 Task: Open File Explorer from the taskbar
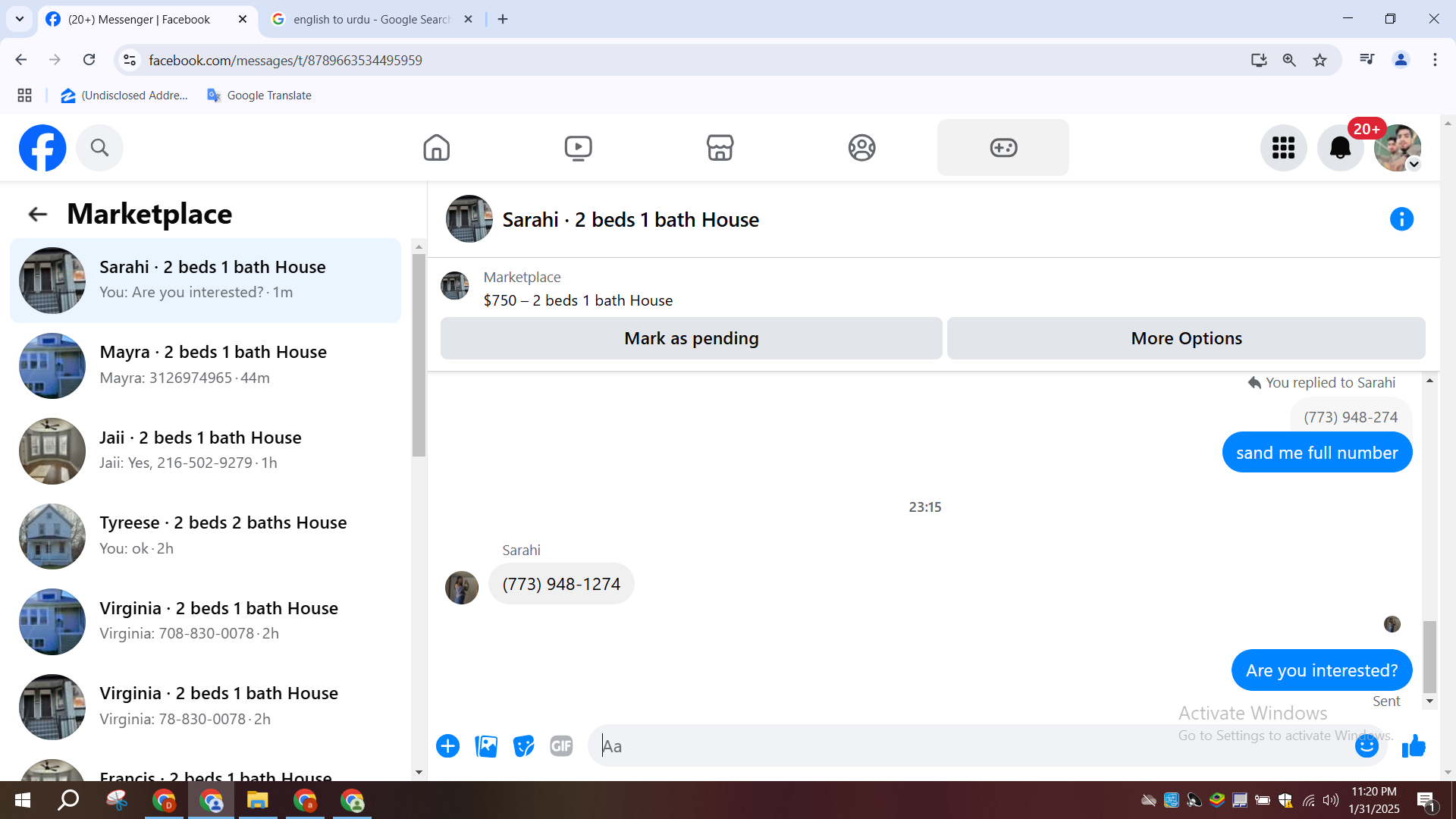click(x=258, y=800)
